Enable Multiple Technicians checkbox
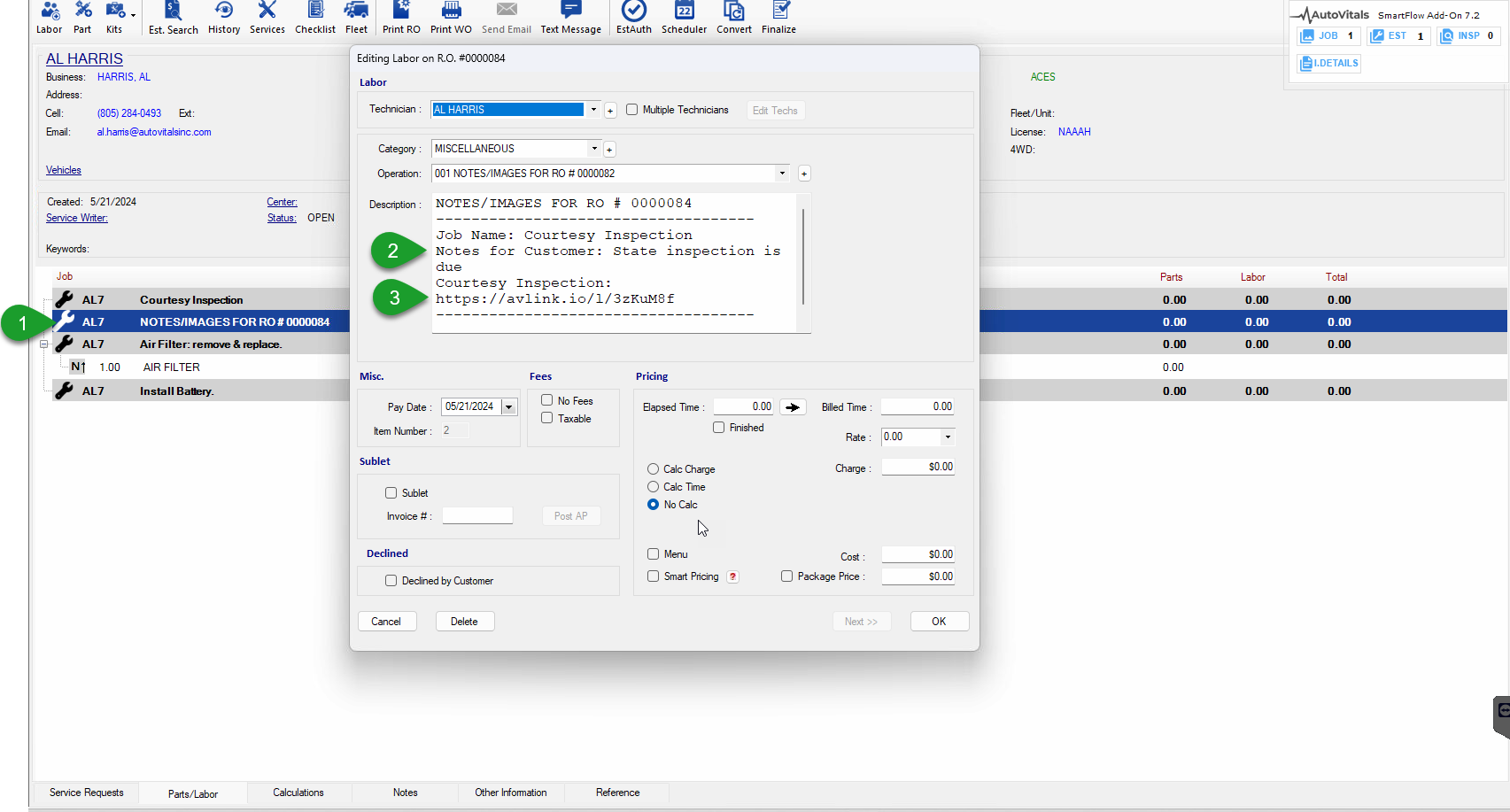Image resolution: width=1510 pixels, height=812 pixels. pos(631,110)
